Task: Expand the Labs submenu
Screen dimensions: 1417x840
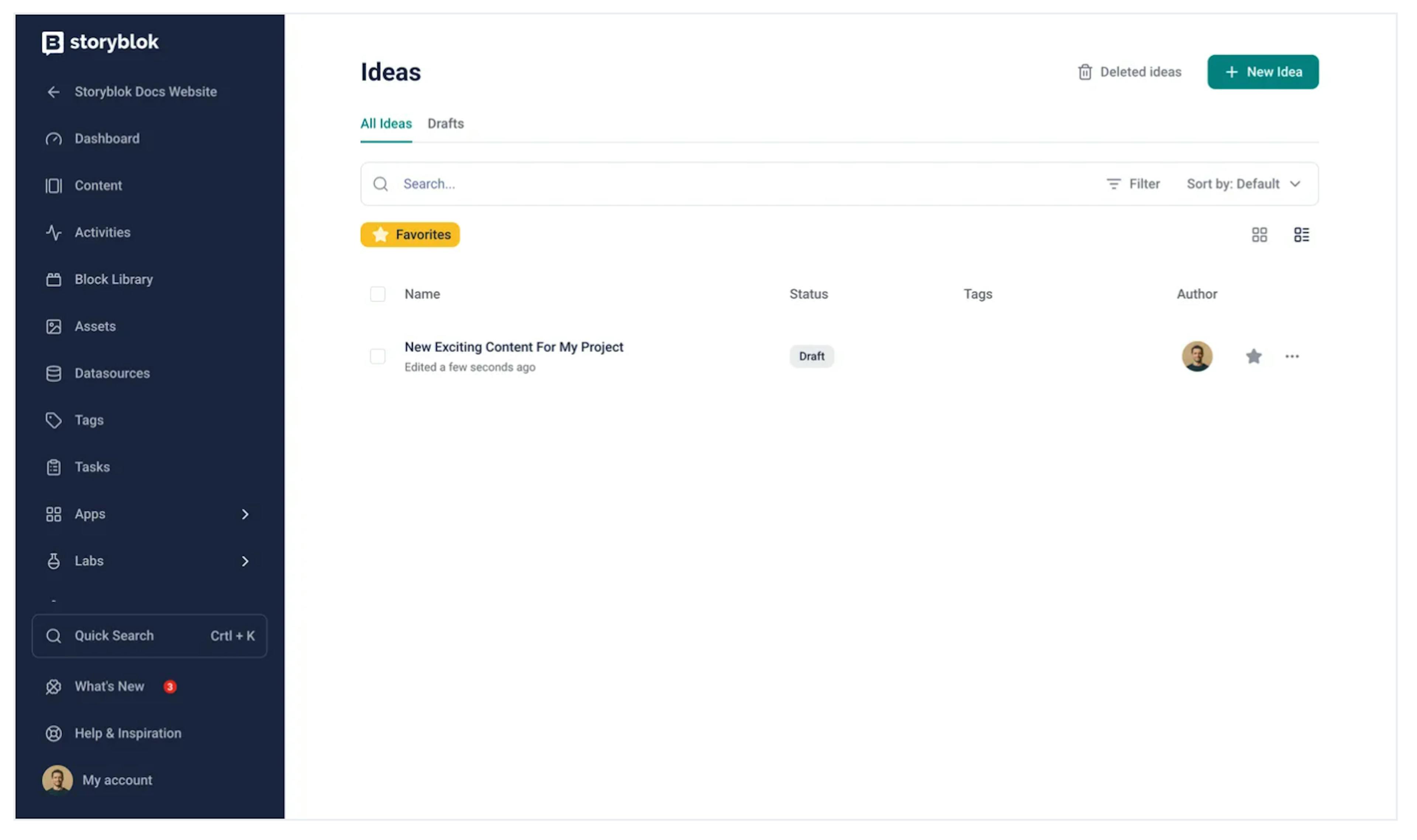Action: coord(245,561)
